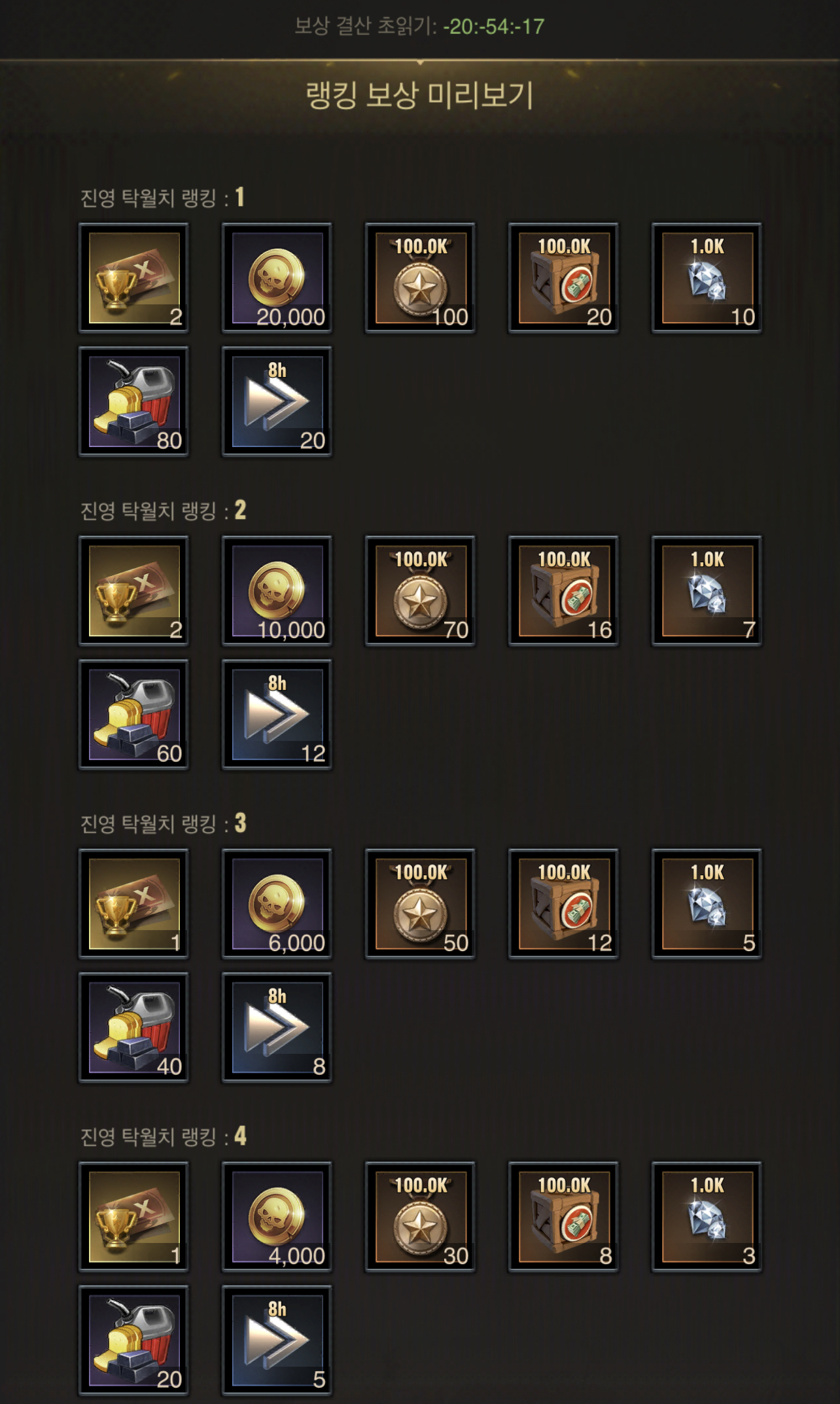Select resource bundle icon showing 60

(x=133, y=714)
